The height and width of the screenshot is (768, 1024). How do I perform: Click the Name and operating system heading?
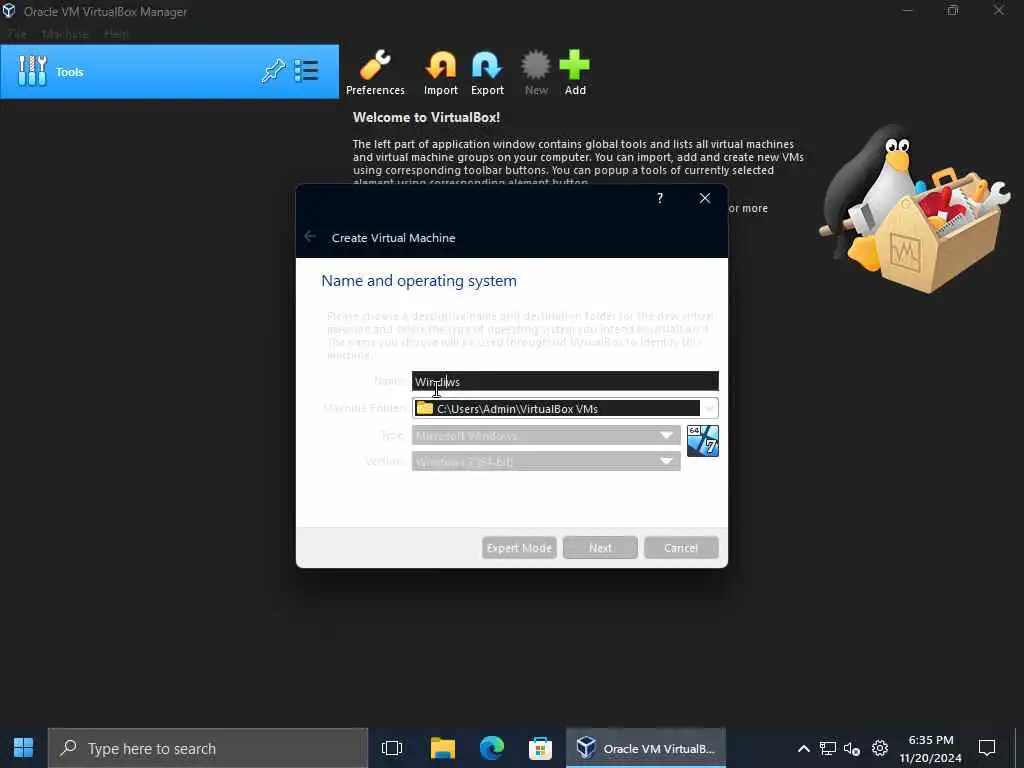(x=419, y=281)
